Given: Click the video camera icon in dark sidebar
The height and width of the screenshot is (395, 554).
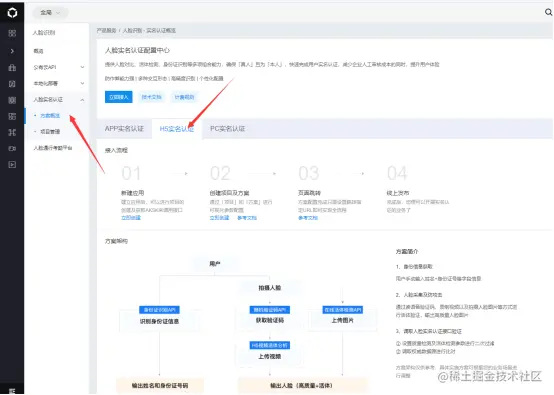Looking at the screenshot, I should (x=12, y=148).
